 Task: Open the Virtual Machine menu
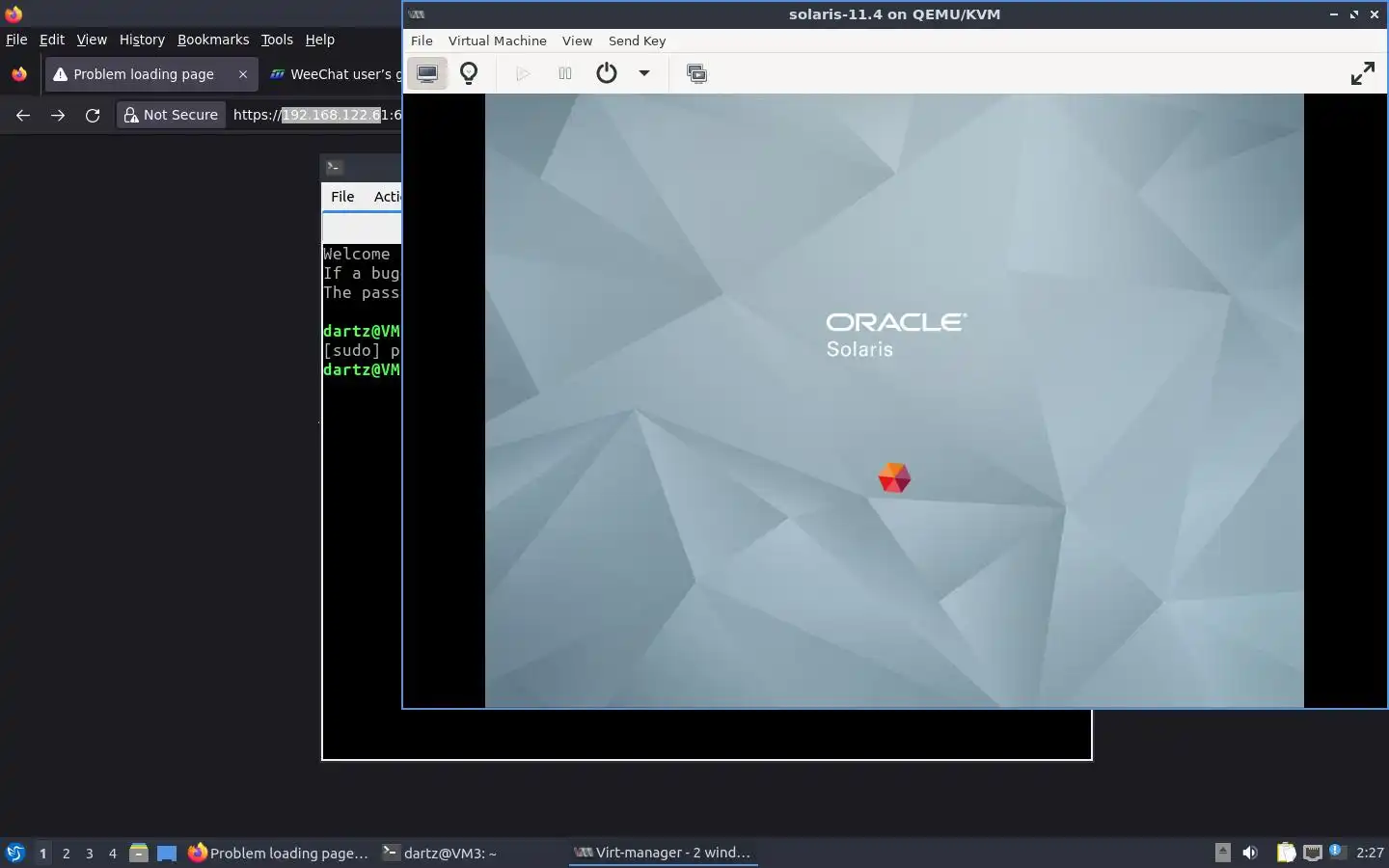click(x=497, y=41)
